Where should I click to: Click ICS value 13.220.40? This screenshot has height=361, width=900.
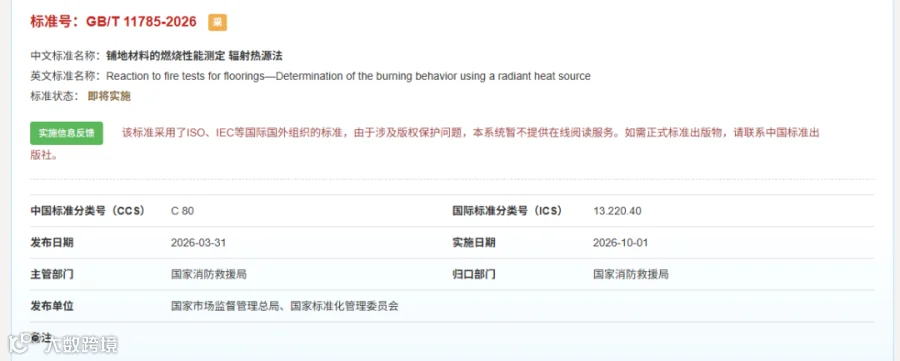617,211
